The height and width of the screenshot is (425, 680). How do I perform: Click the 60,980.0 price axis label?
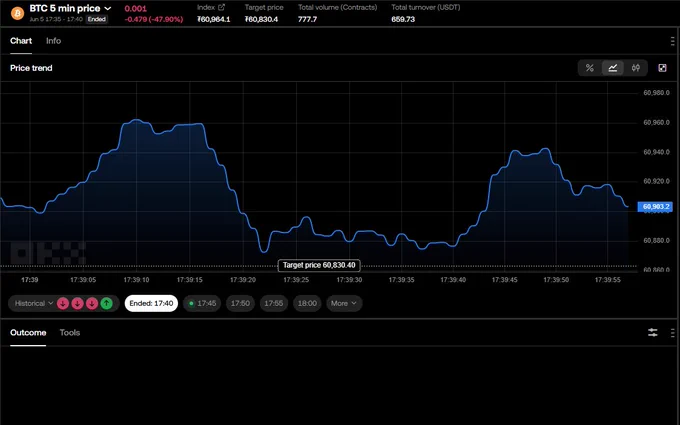coord(656,93)
